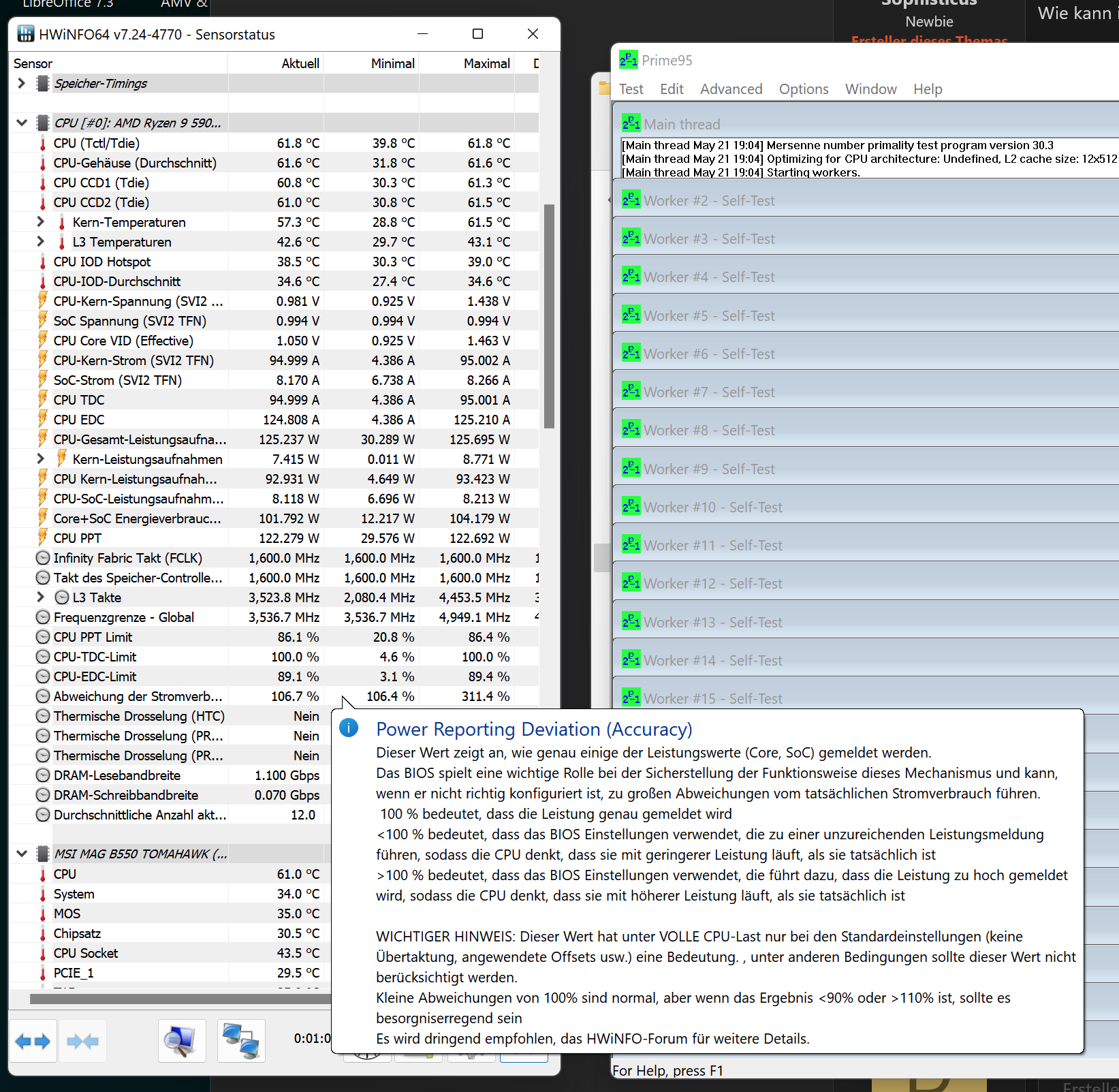Click the Worker #14 window icon
The image size is (1119, 1092).
coord(631,660)
